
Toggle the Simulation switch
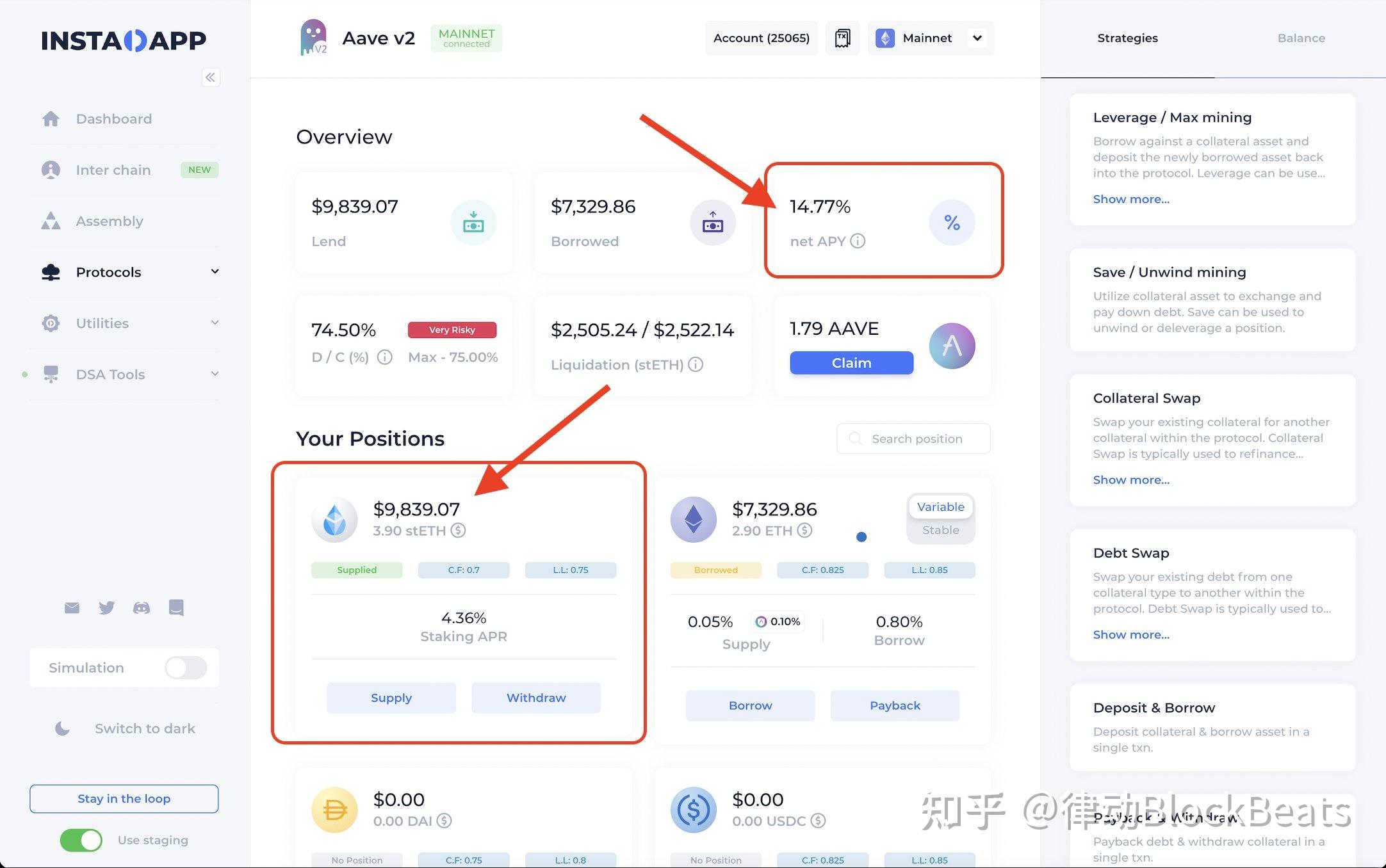click(188, 667)
